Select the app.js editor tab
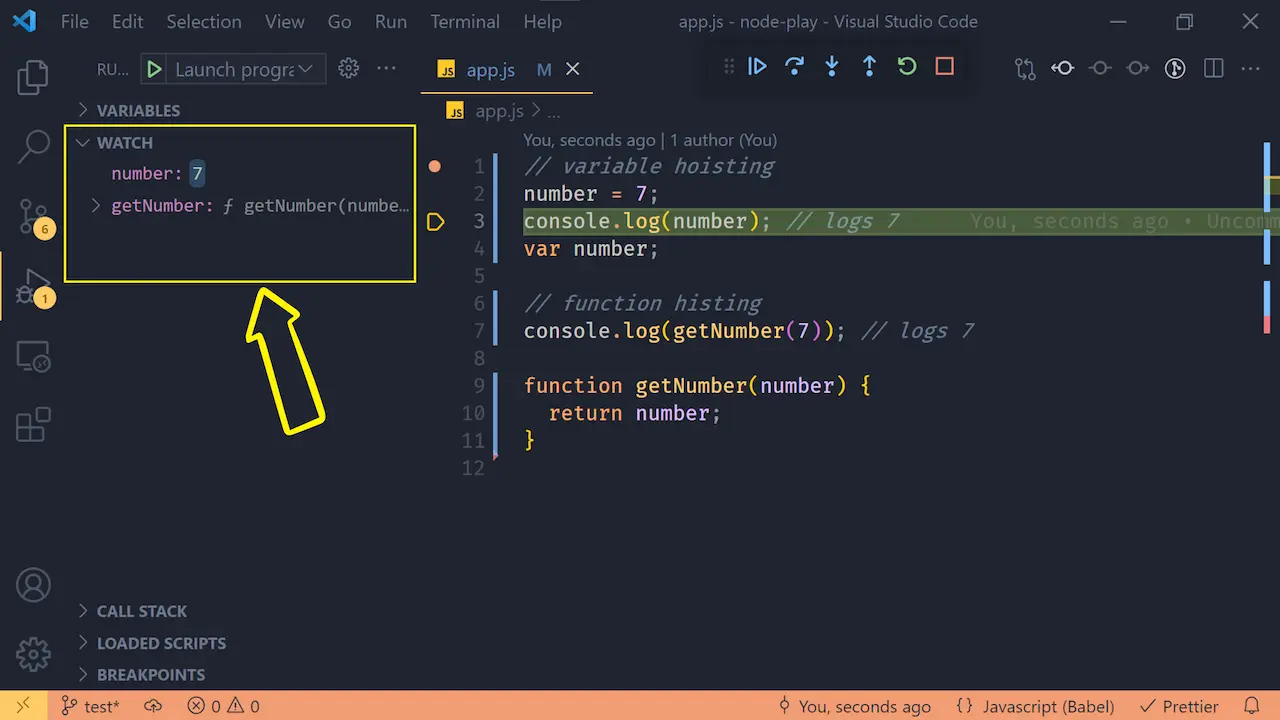 506,69
